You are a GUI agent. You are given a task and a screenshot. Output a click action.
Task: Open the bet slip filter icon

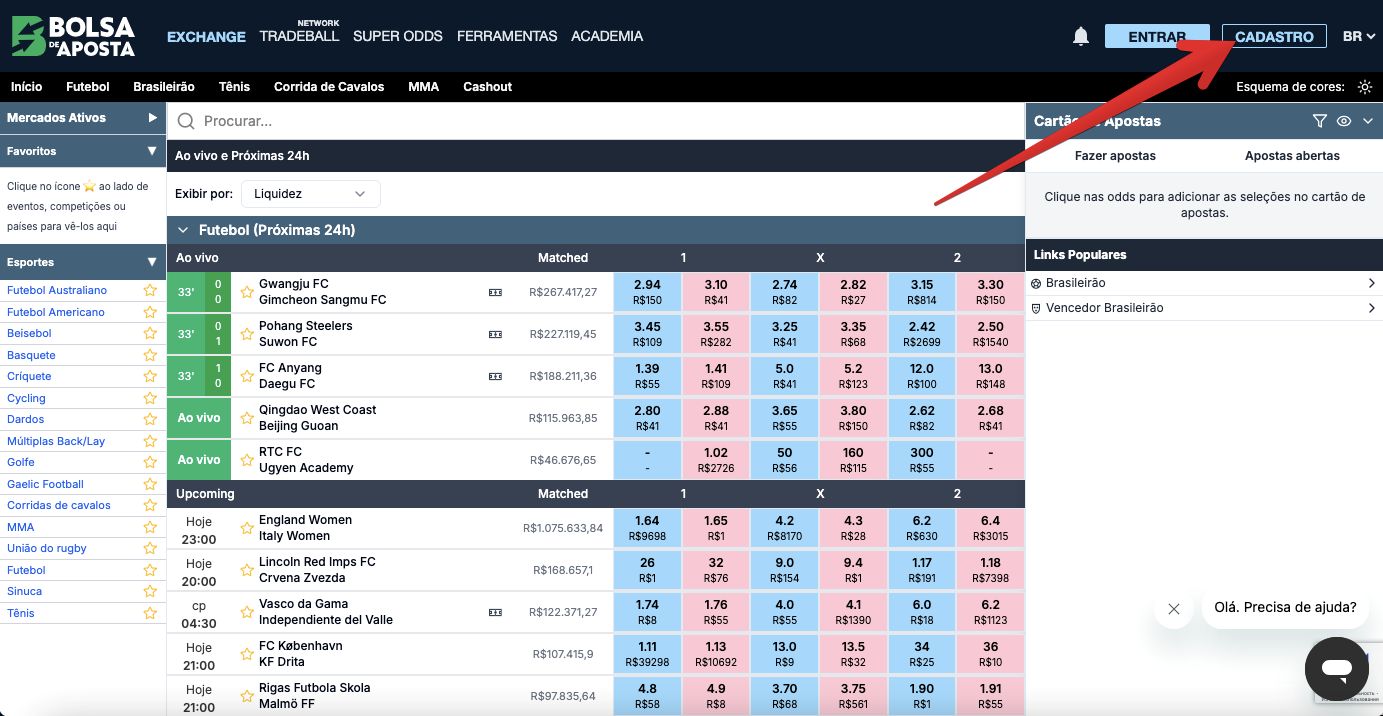click(x=1319, y=121)
